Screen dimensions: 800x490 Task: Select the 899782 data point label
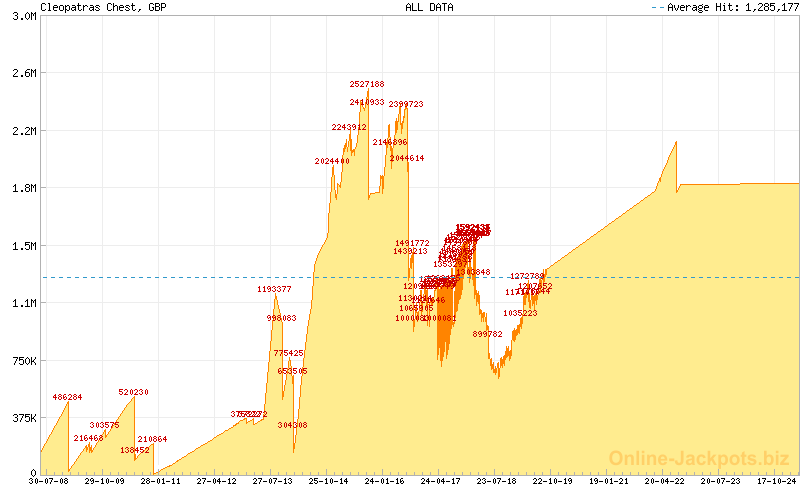tap(487, 334)
